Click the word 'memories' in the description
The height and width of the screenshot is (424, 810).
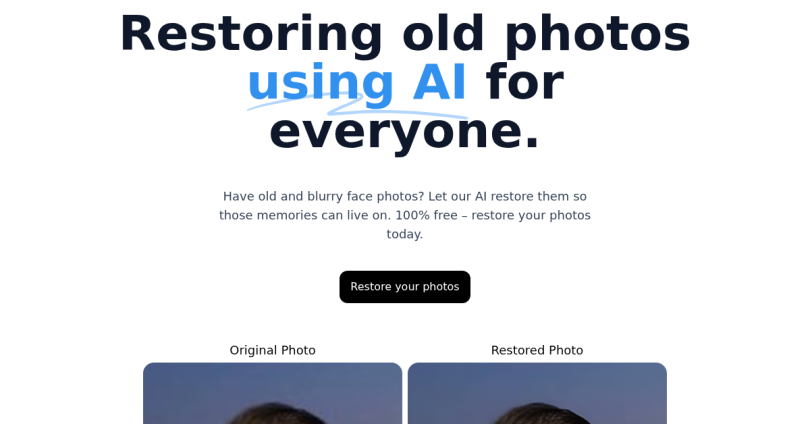coord(287,215)
